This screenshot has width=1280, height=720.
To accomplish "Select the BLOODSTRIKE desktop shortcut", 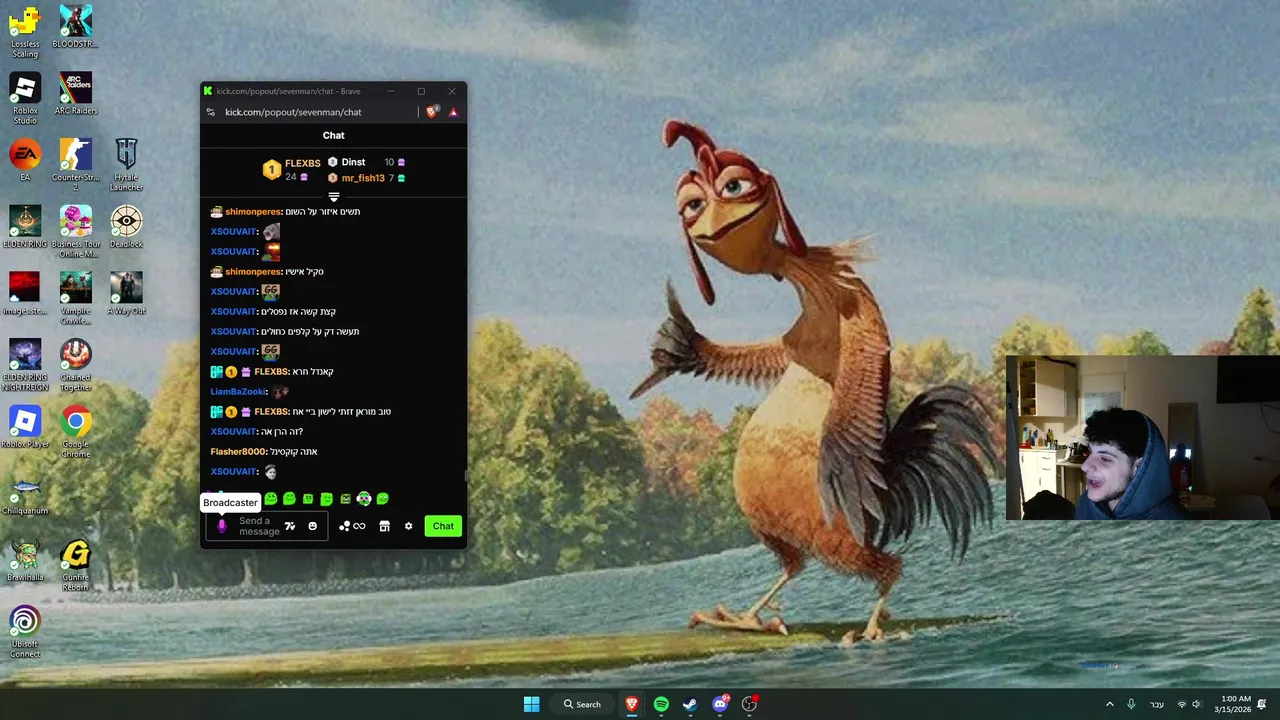I will pyautogui.click(x=75, y=28).
